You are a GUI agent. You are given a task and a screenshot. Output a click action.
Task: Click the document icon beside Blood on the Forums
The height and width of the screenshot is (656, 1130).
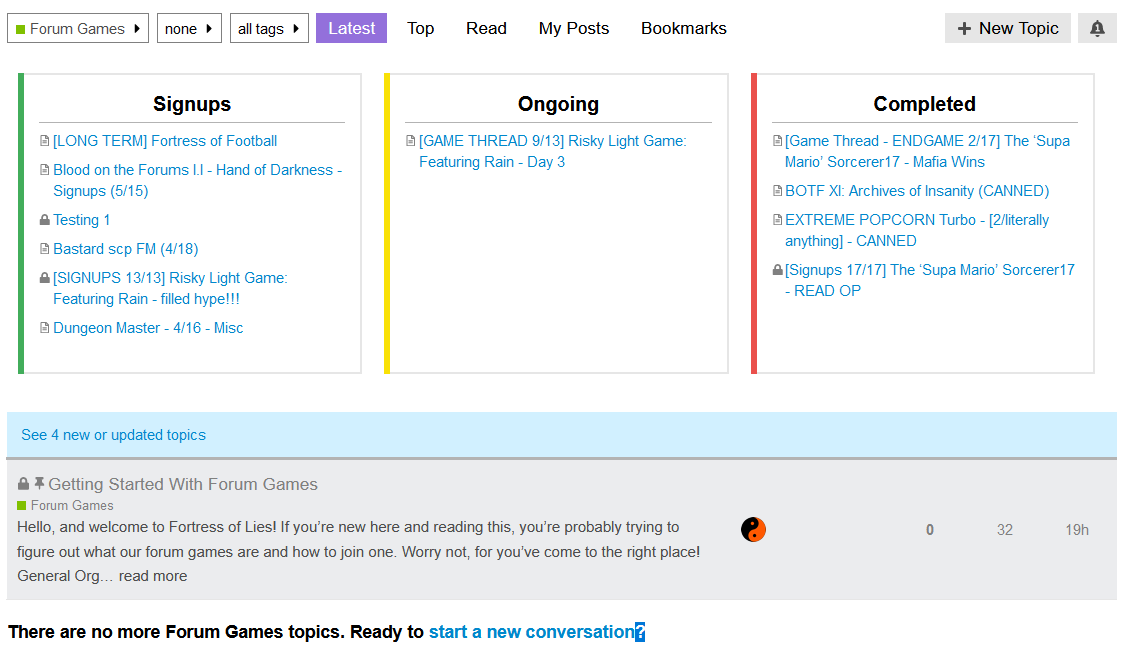coord(45,169)
